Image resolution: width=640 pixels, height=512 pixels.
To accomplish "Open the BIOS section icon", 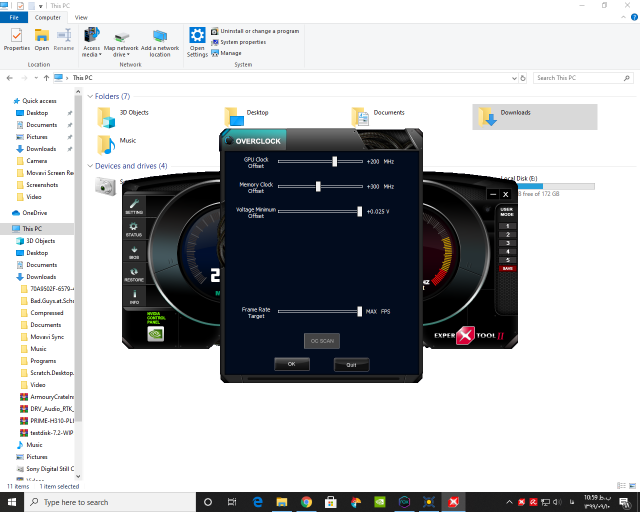I will click(x=134, y=251).
